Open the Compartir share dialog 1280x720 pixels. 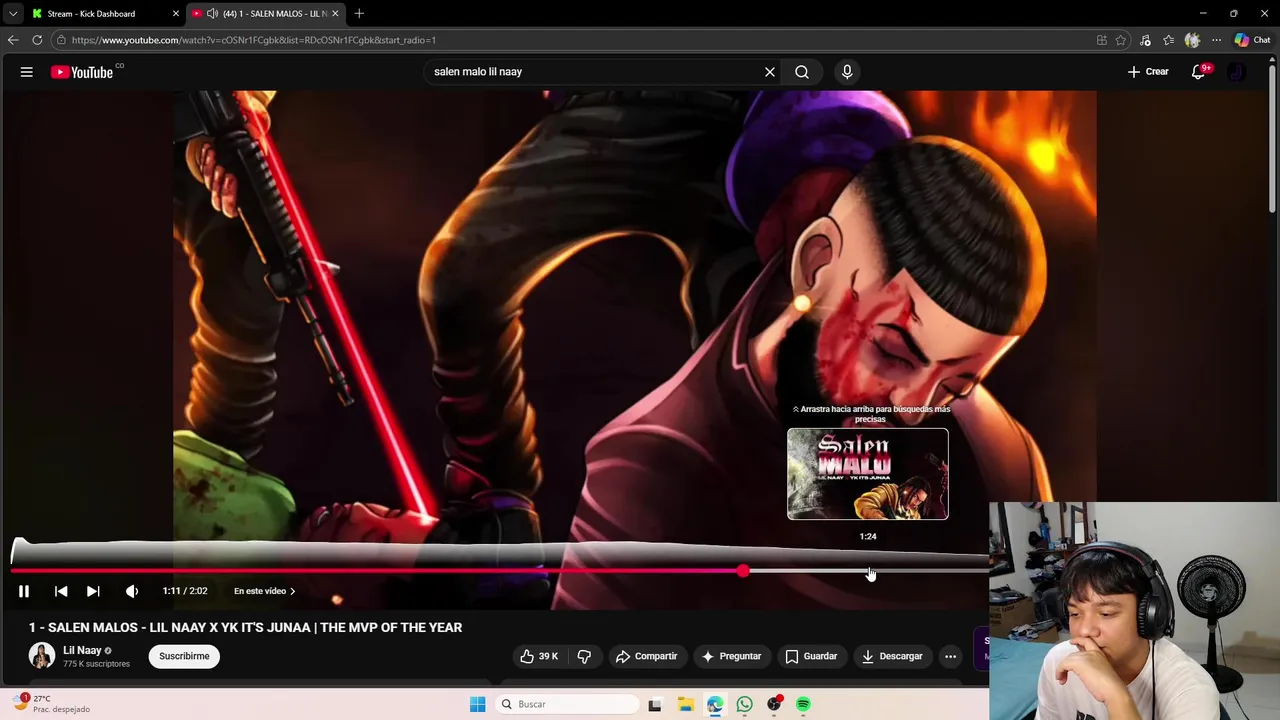pyautogui.click(x=646, y=656)
